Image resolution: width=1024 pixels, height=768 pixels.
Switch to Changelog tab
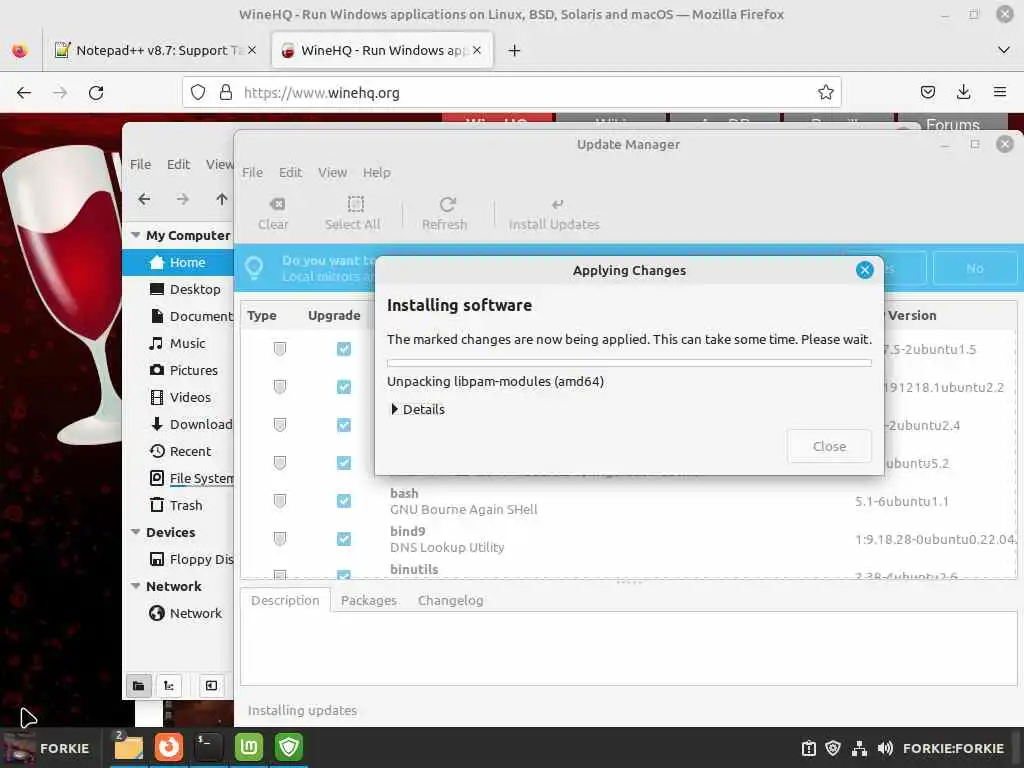(451, 600)
